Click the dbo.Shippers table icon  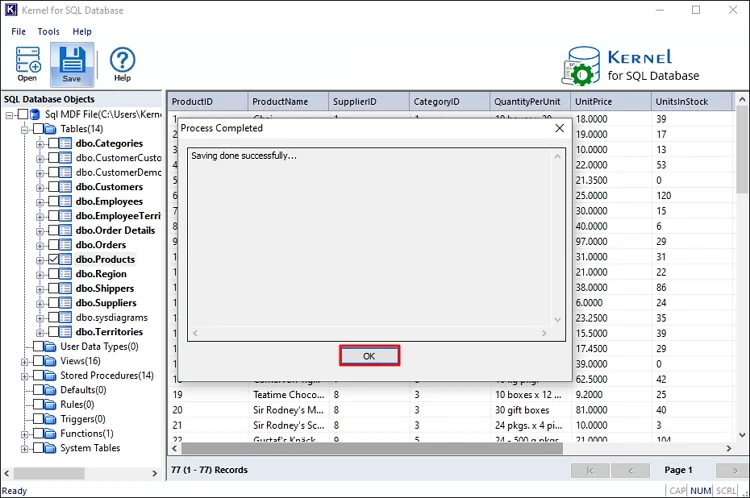pyautogui.click(x=66, y=288)
